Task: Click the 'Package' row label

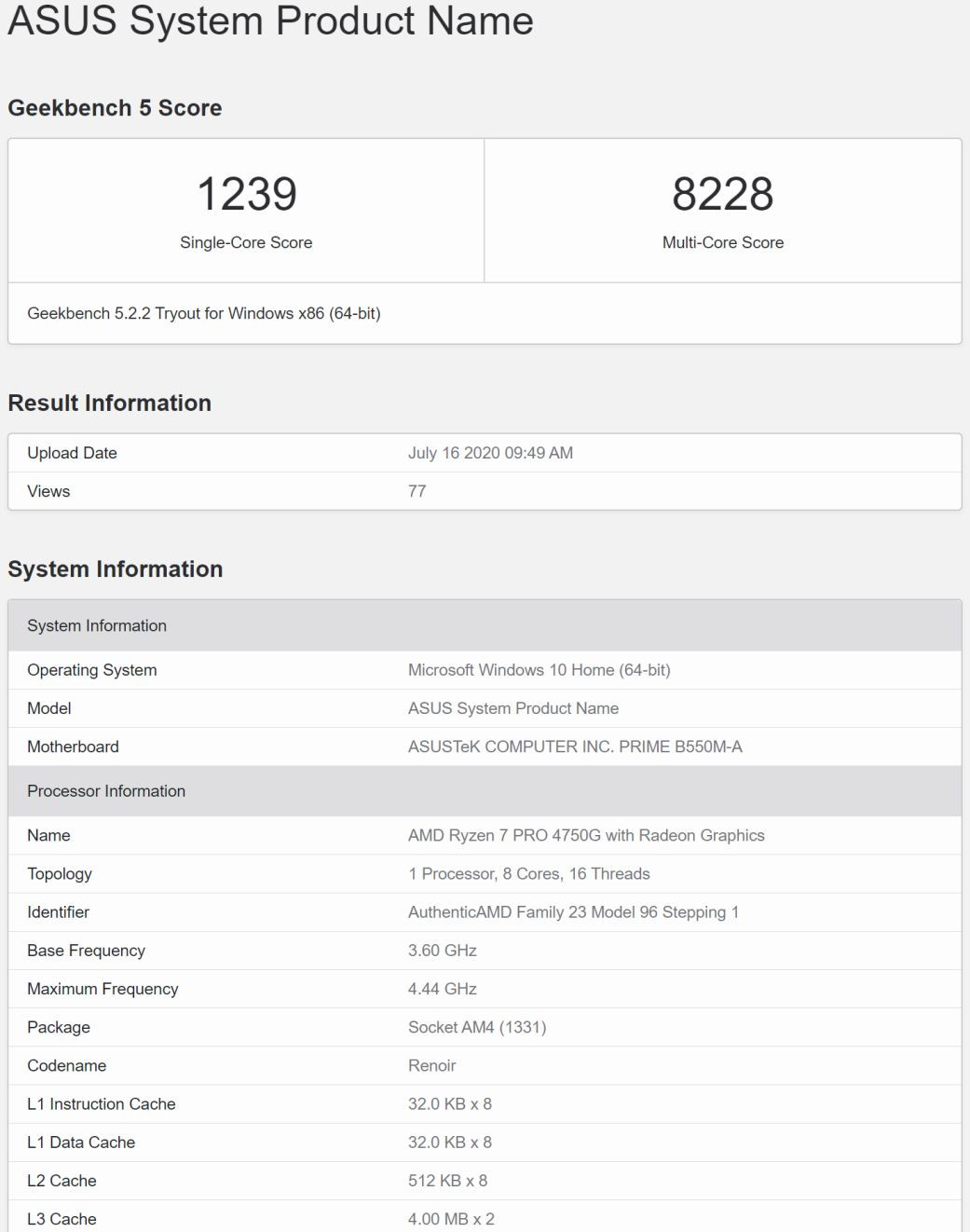Action: coord(59,1027)
